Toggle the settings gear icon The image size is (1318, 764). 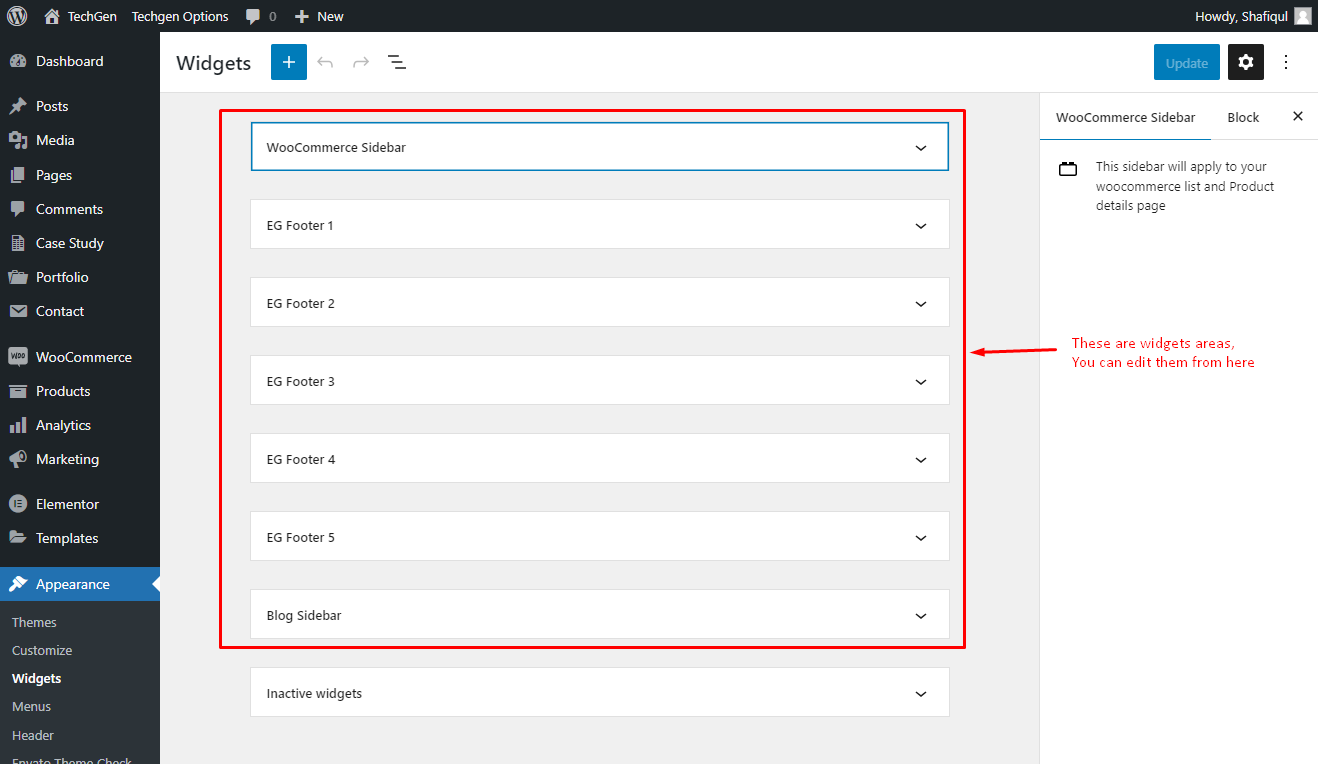1245,62
